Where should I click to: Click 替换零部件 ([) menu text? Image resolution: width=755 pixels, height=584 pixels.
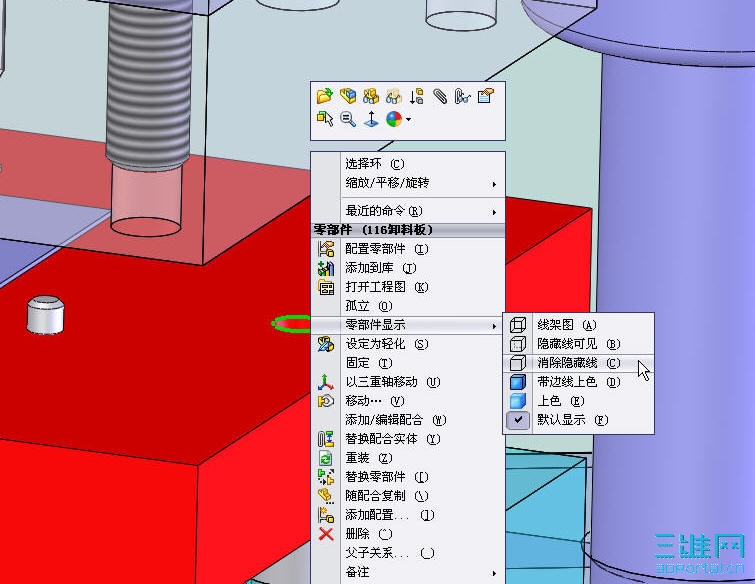pos(387,477)
